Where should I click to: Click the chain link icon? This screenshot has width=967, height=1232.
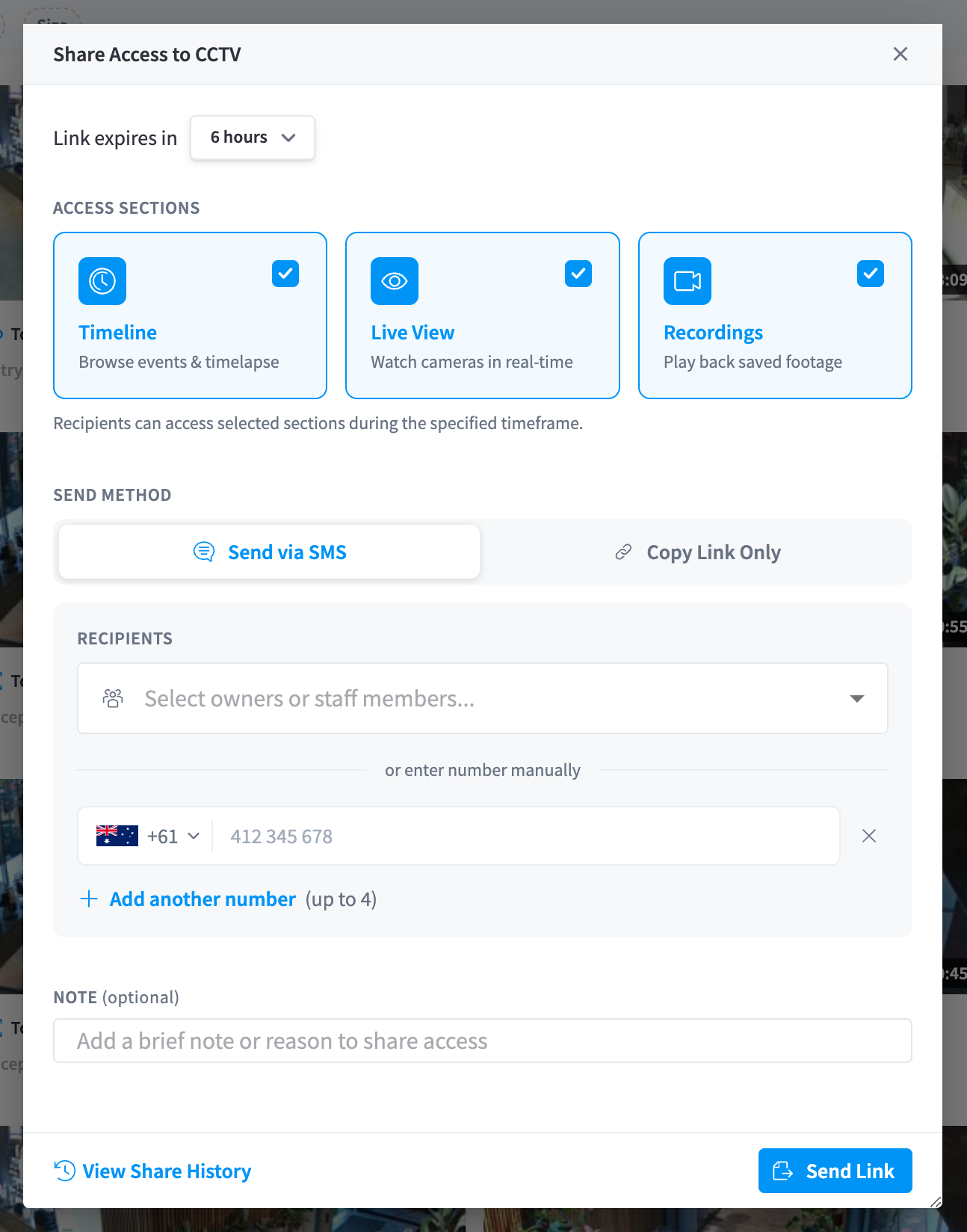pyautogui.click(x=623, y=552)
